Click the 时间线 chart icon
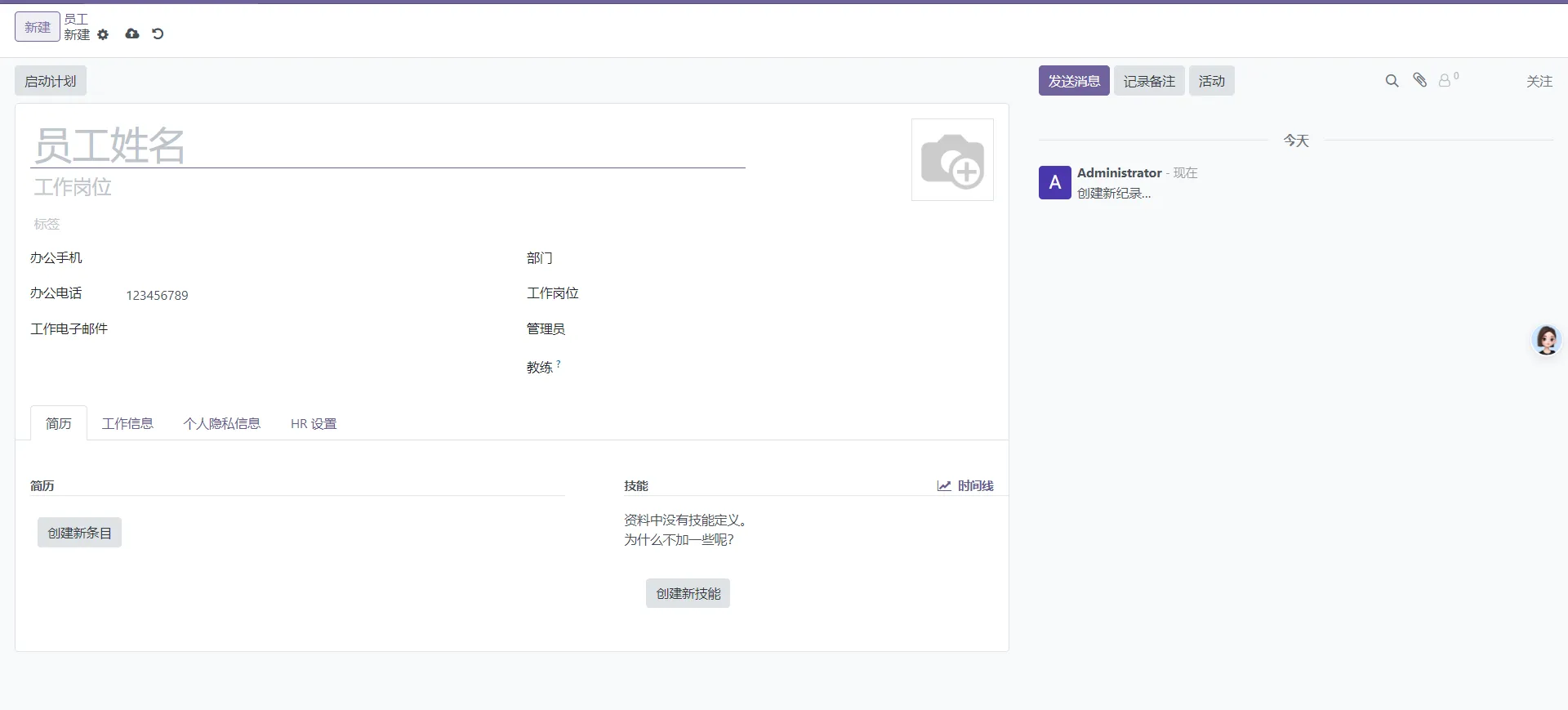The height and width of the screenshot is (710, 1568). 944,485
